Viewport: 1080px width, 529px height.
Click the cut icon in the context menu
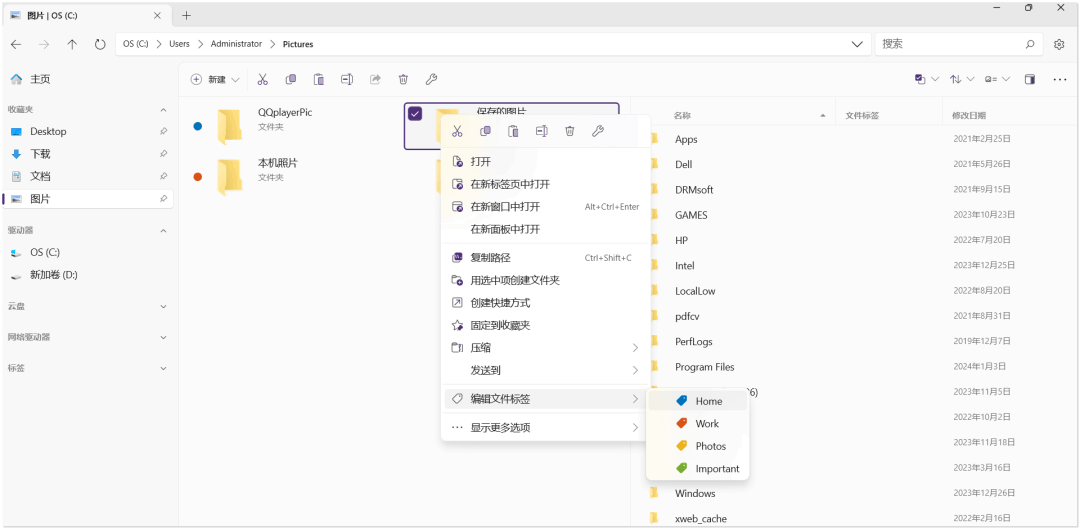point(457,131)
